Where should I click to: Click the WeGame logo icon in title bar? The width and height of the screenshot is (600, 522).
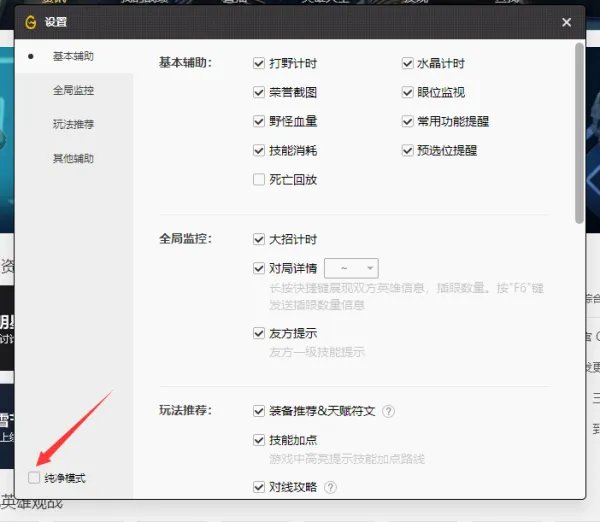pos(31,22)
